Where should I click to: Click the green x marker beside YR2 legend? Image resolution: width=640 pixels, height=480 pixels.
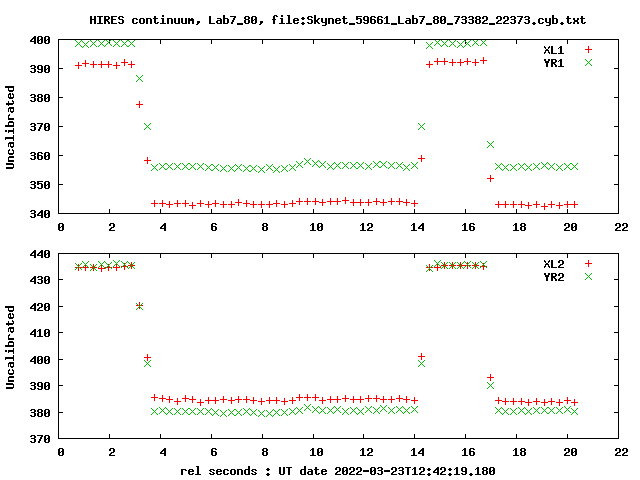(x=588, y=277)
